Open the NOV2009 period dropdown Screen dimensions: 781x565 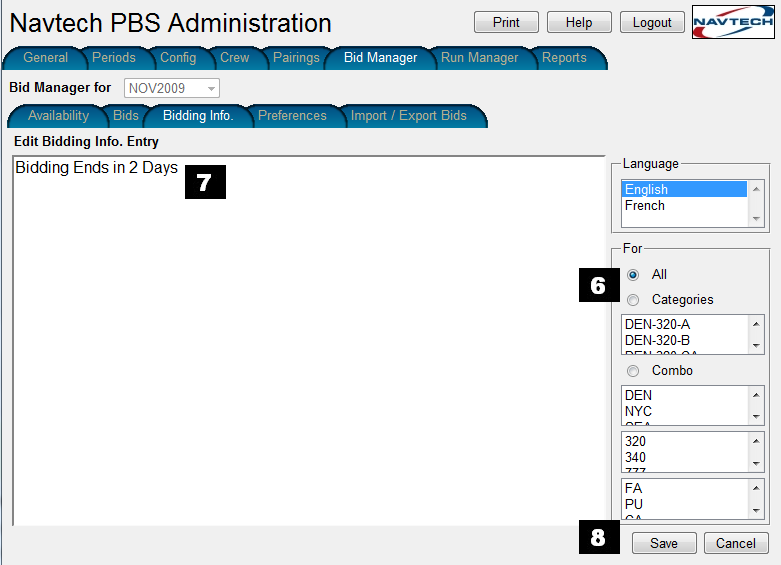172,88
